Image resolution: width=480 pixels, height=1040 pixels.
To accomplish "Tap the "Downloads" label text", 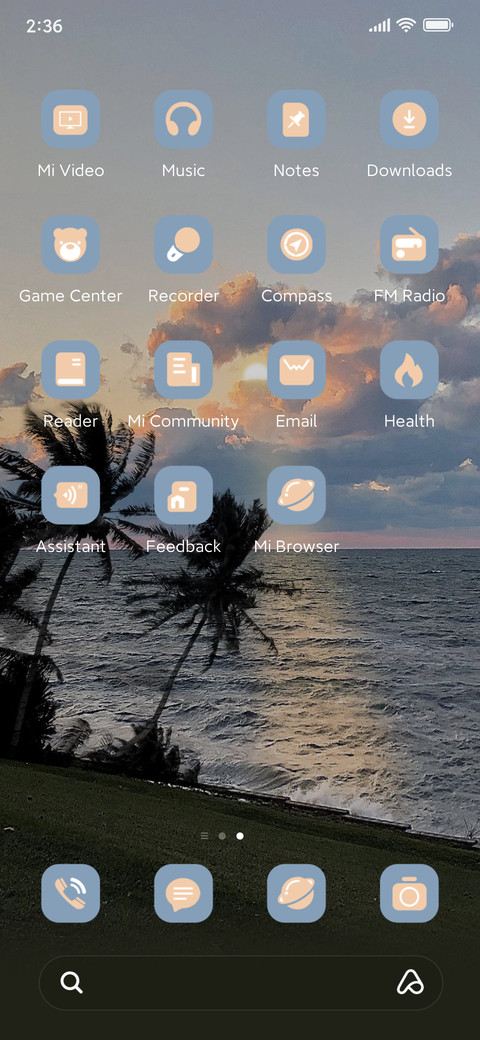I will pyautogui.click(x=409, y=170).
